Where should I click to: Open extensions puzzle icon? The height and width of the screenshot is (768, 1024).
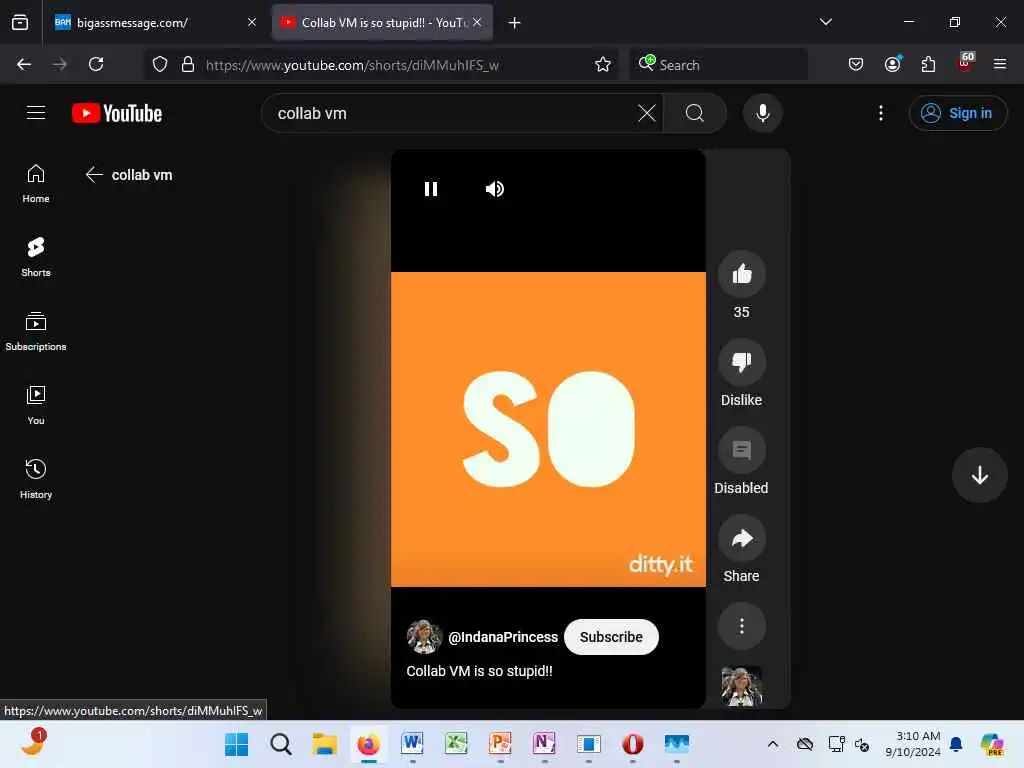pos(928,64)
